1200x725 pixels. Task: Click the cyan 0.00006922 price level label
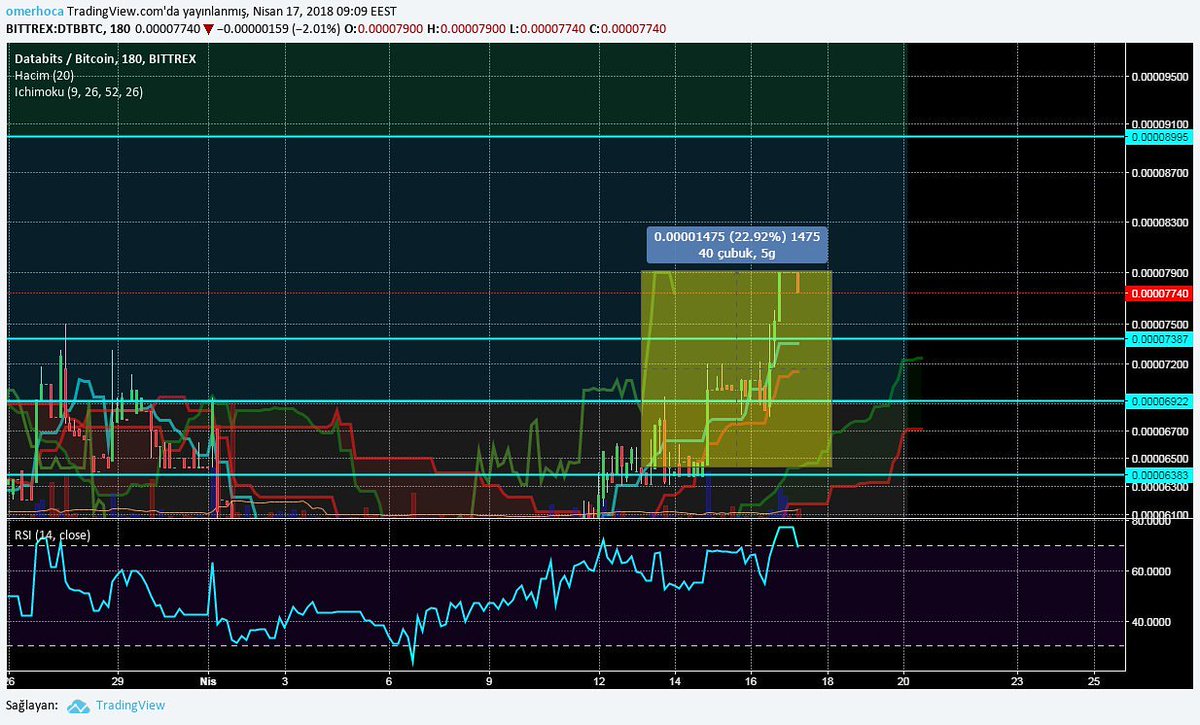[x=1162, y=402]
